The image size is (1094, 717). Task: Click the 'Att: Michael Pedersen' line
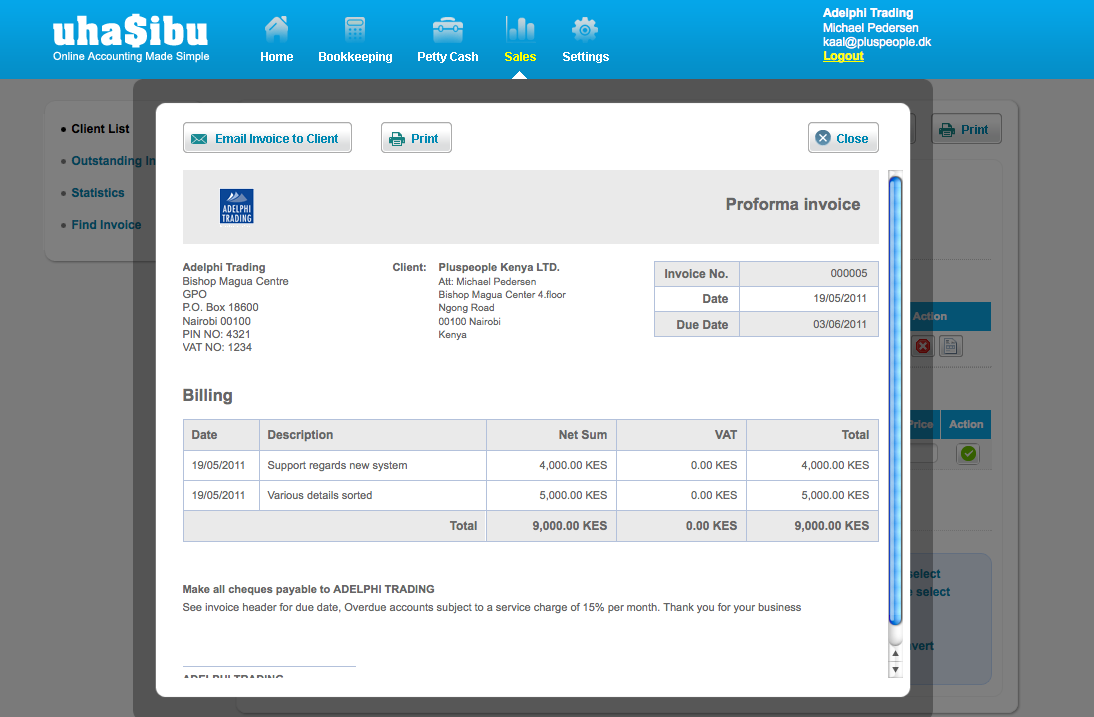487,282
